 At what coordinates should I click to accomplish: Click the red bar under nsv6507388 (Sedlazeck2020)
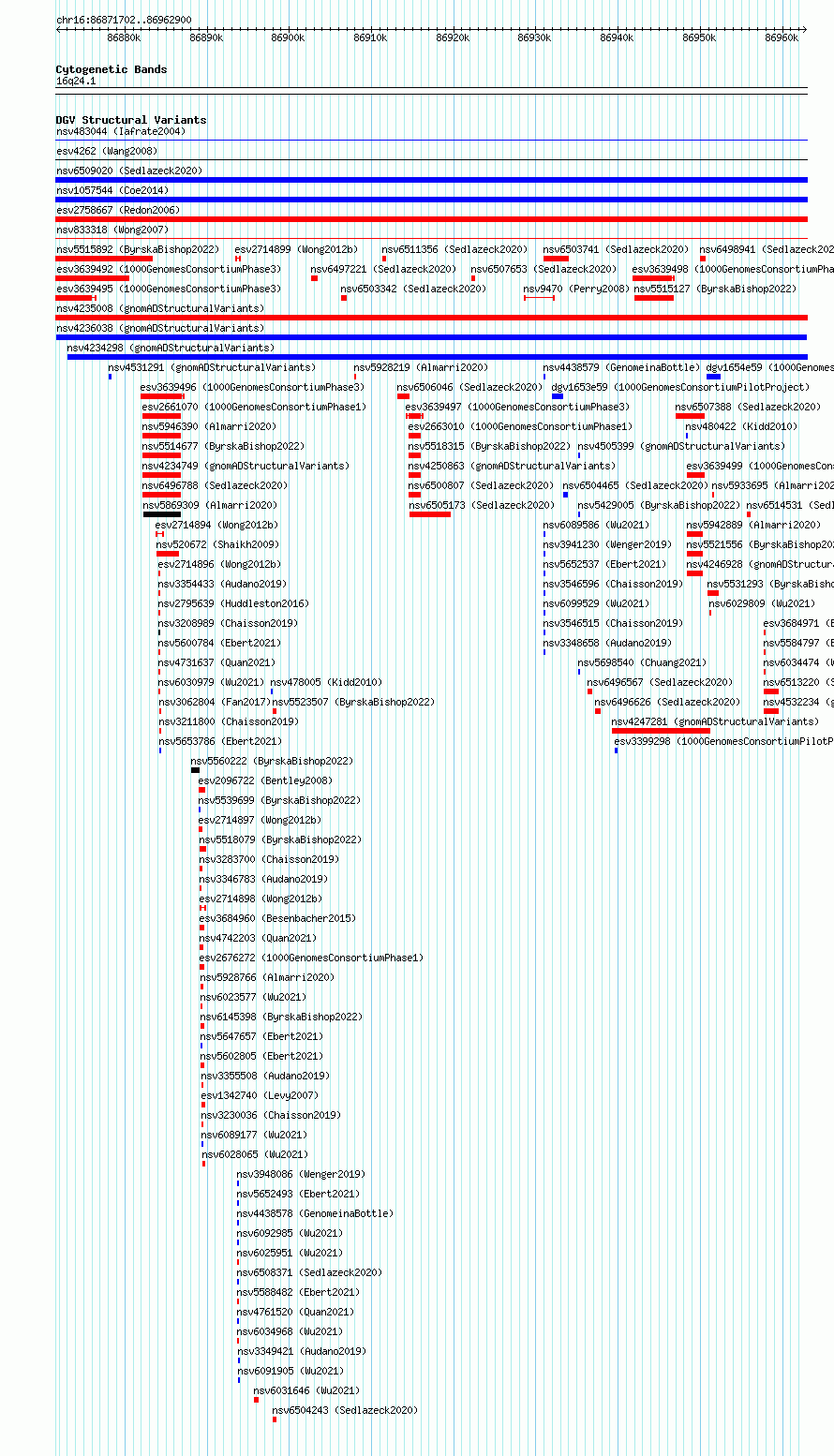690,416
